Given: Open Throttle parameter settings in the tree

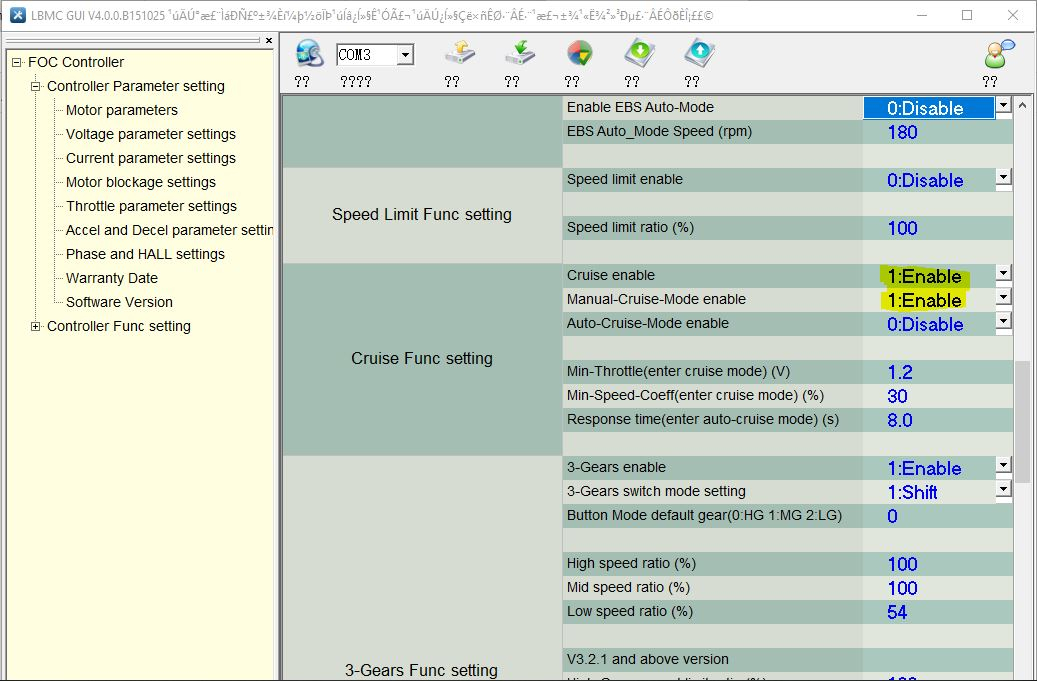Looking at the screenshot, I should point(151,206).
